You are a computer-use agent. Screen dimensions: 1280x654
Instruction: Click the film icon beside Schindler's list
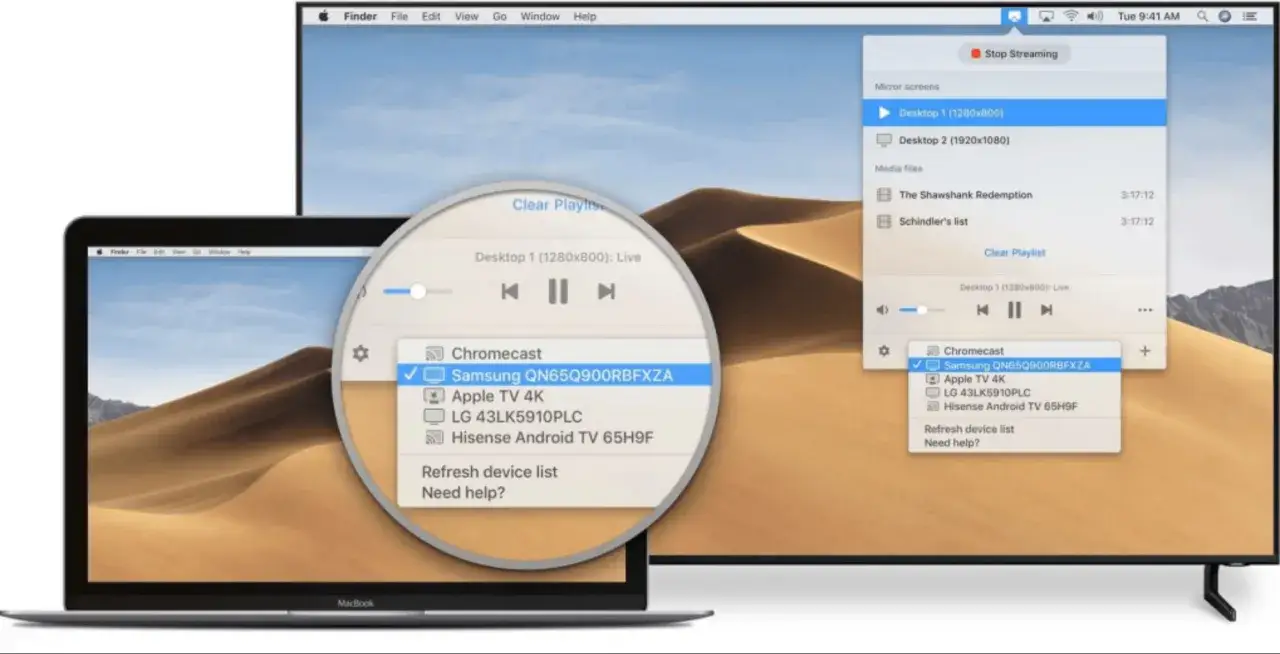coord(884,221)
